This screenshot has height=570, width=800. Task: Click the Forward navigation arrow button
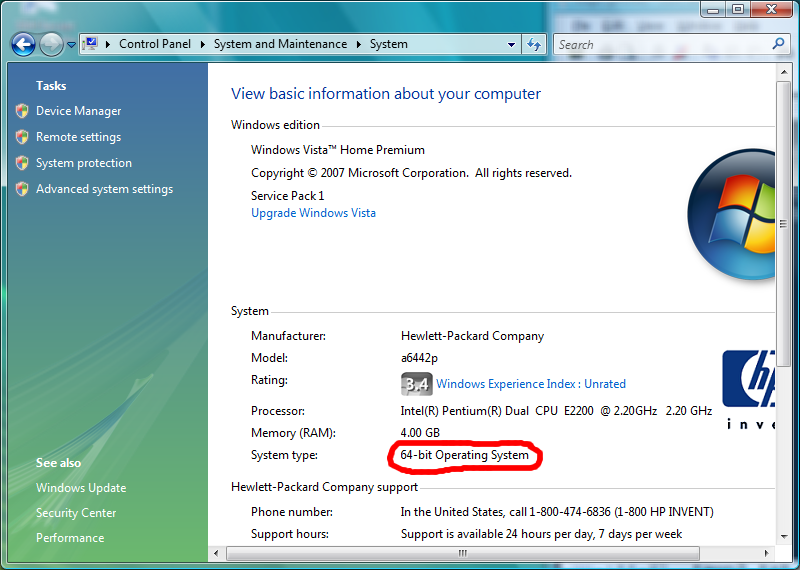pyautogui.click(x=51, y=44)
